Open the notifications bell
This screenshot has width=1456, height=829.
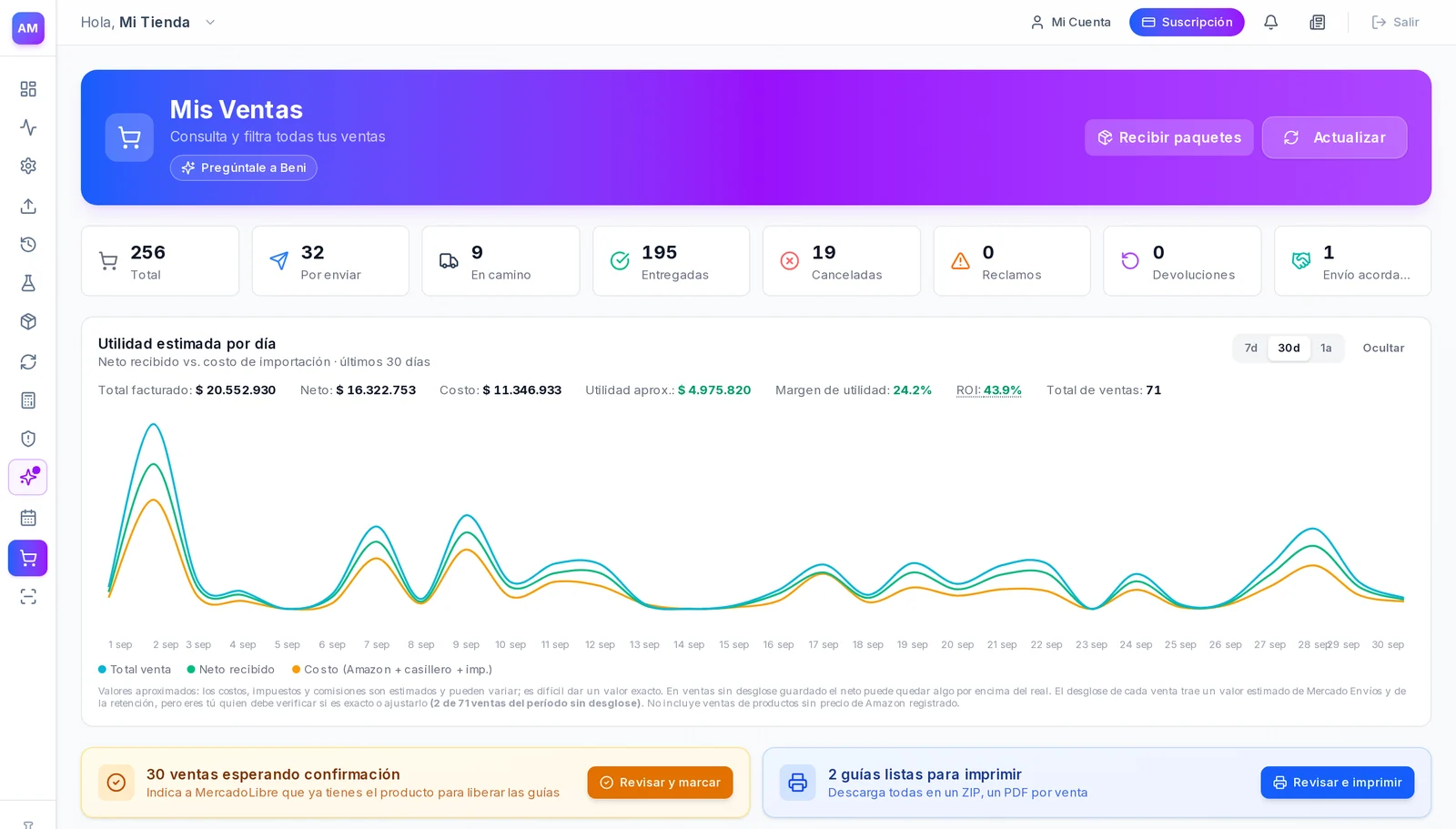(x=1270, y=22)
